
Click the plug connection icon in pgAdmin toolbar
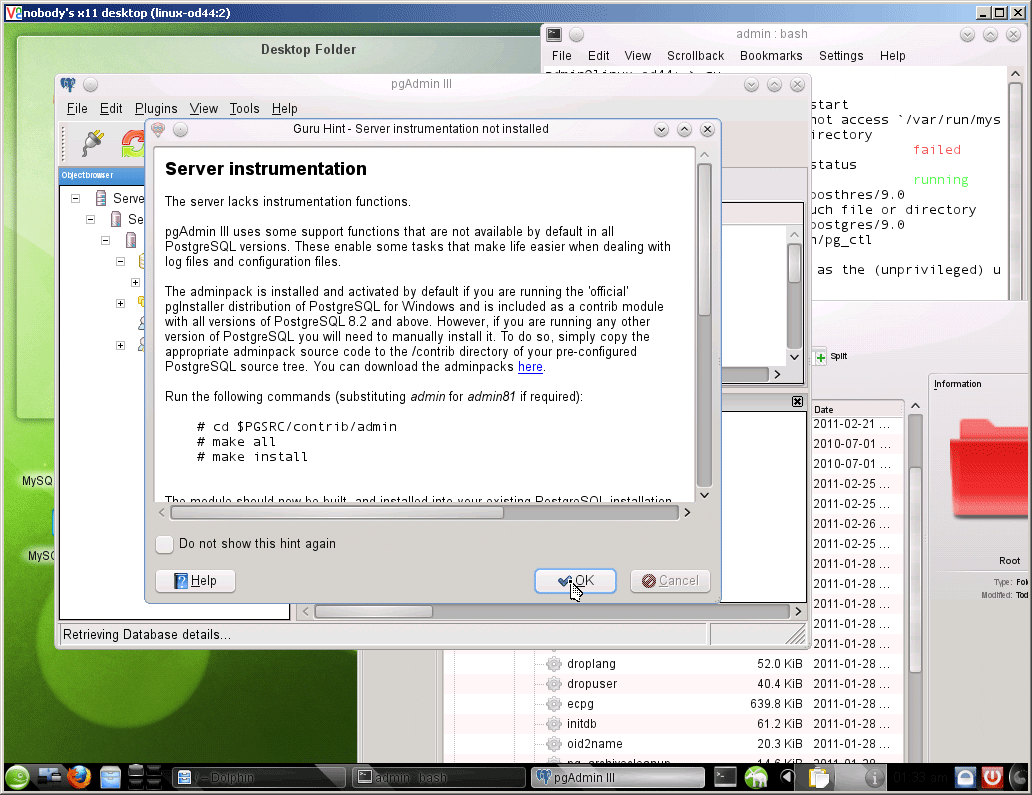click(x=93, y=143)
